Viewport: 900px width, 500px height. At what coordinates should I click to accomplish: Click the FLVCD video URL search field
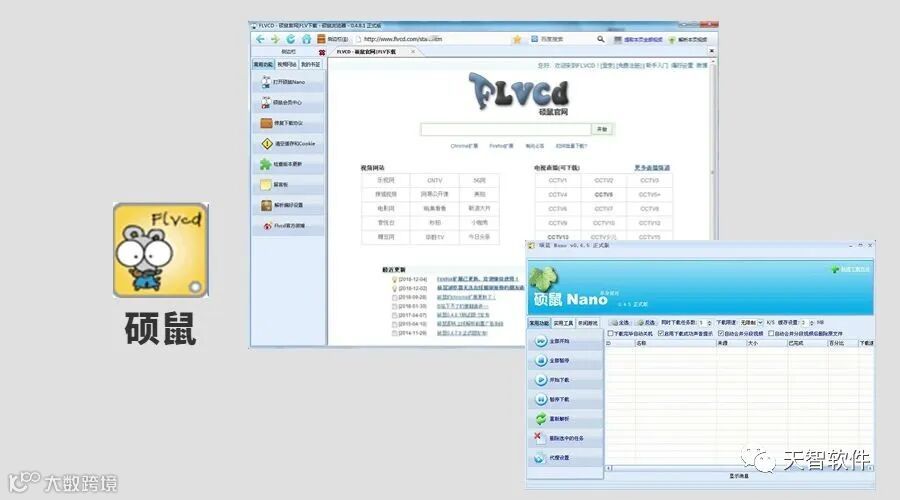[x=505, y=129]
